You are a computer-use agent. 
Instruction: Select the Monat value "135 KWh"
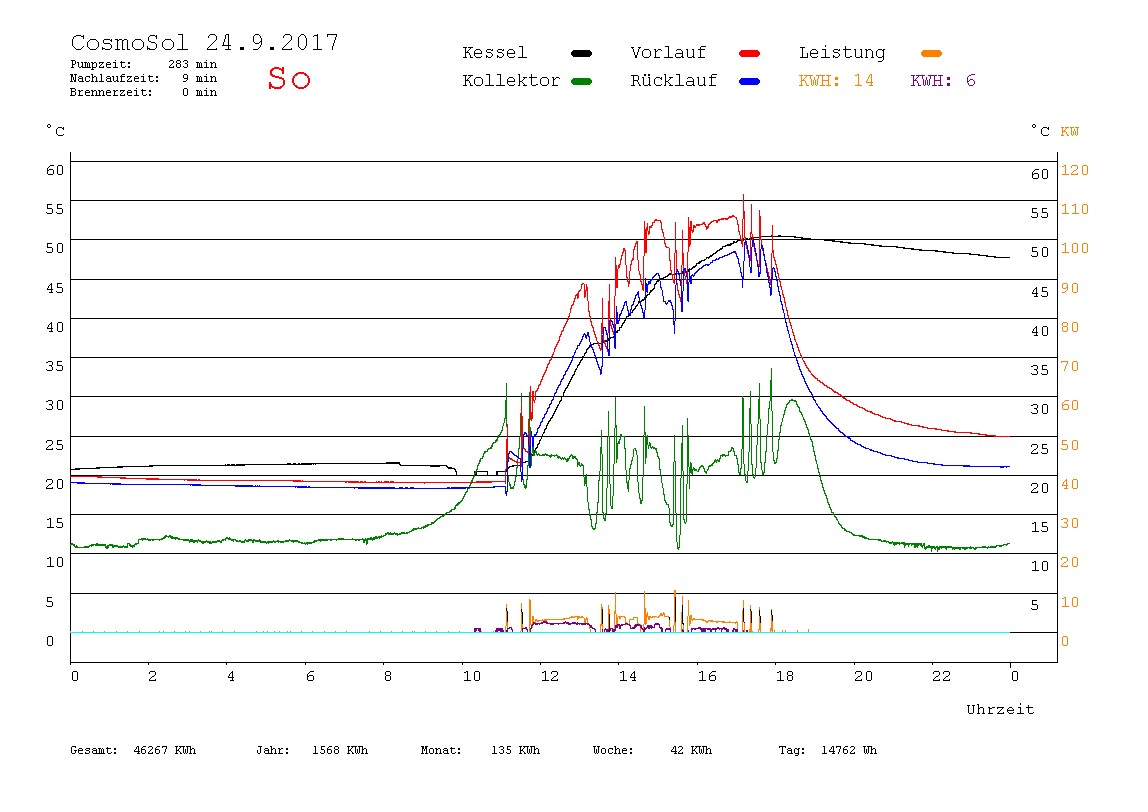pyautogui.click(x=515, y=750)
